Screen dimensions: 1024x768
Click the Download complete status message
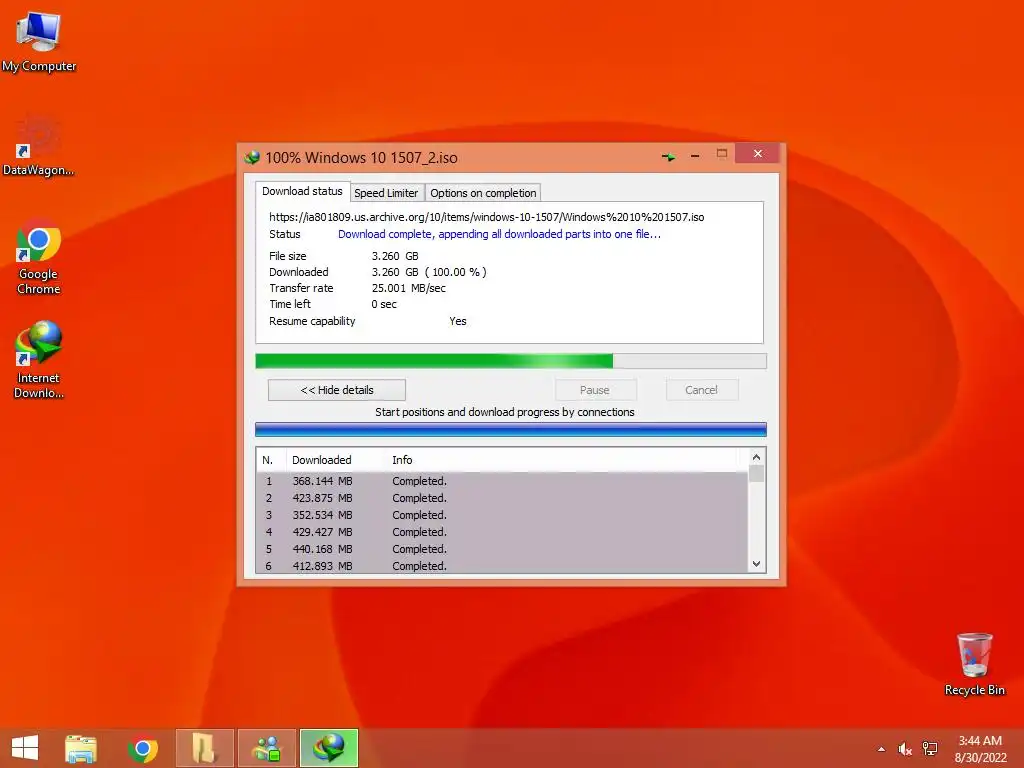tap(500, 234)
